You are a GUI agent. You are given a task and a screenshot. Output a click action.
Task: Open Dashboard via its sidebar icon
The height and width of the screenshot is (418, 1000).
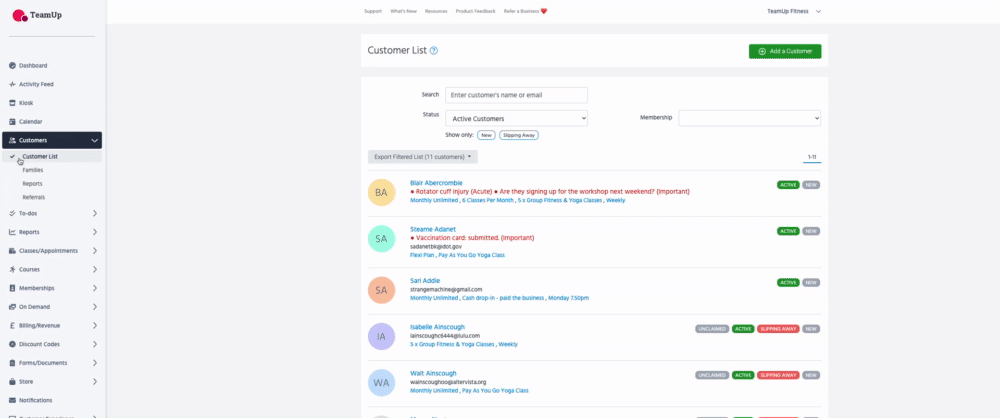12,65
